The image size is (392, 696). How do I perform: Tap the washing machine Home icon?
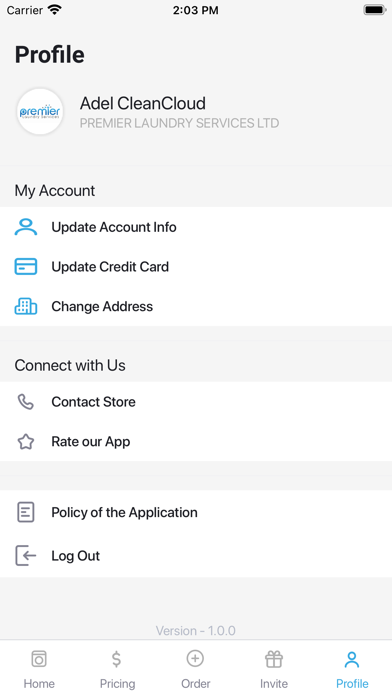(39, 659)
